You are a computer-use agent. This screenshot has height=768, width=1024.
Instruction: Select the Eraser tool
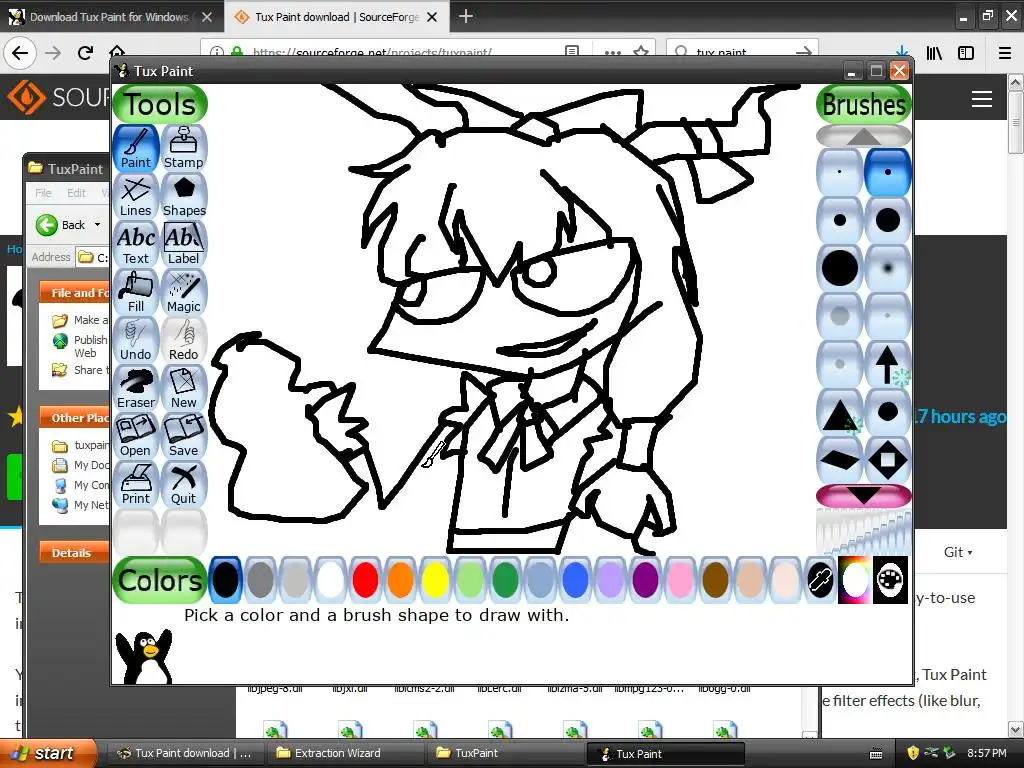coord(136,389)
